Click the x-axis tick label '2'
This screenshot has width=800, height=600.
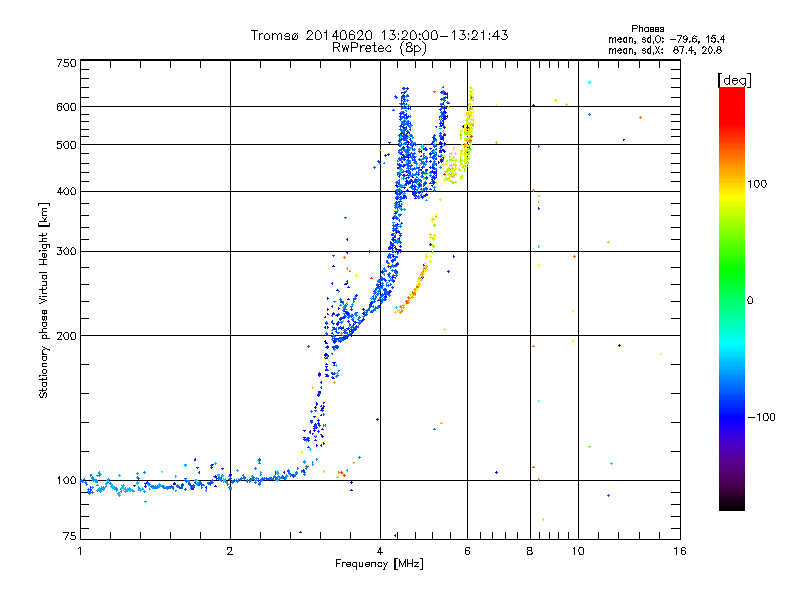tap(230, 551)
